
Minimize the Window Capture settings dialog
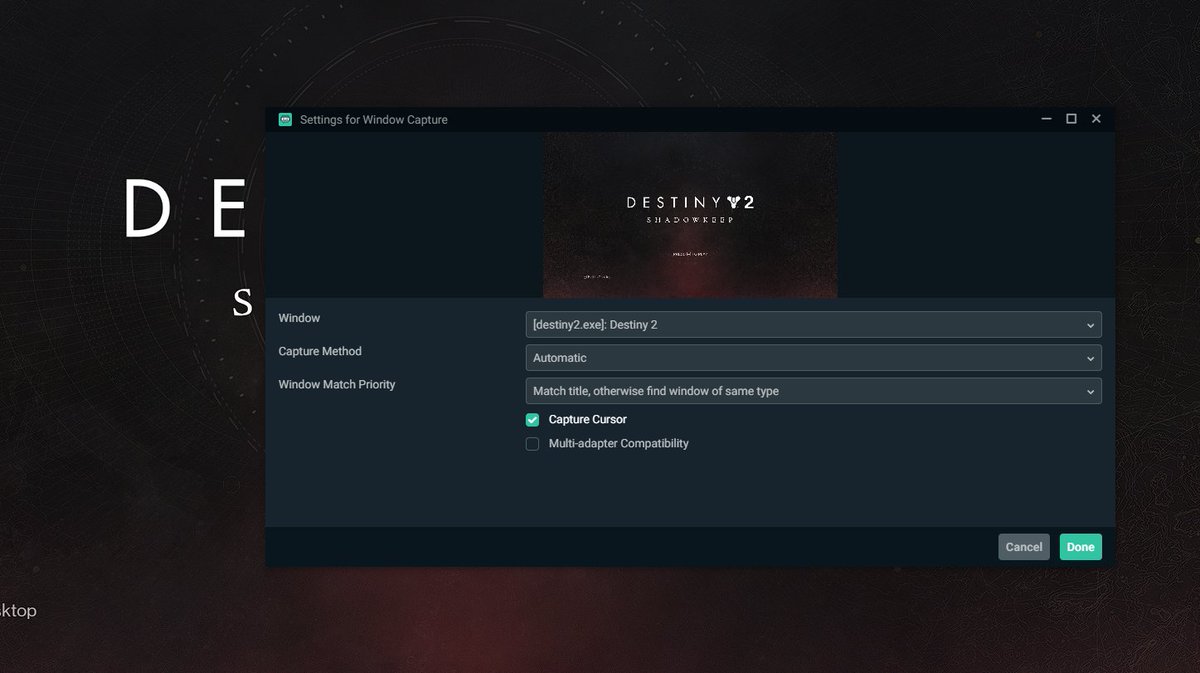pyautogui.click(x=1046, y=119)
